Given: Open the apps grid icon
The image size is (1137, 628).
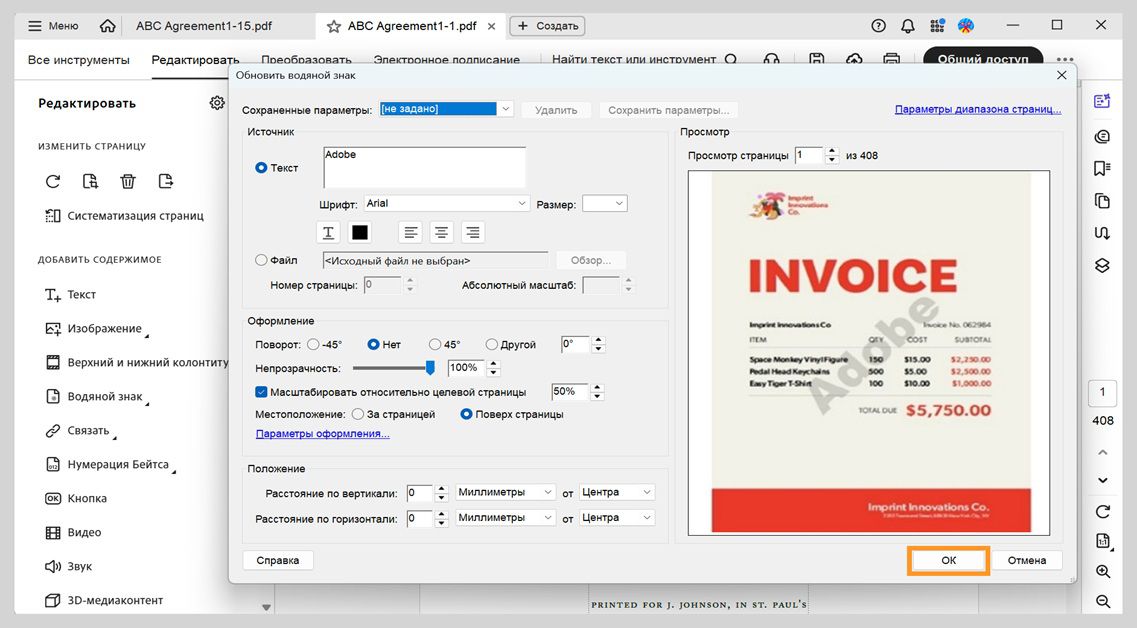Looking at the screenshot, I should 937,26.
